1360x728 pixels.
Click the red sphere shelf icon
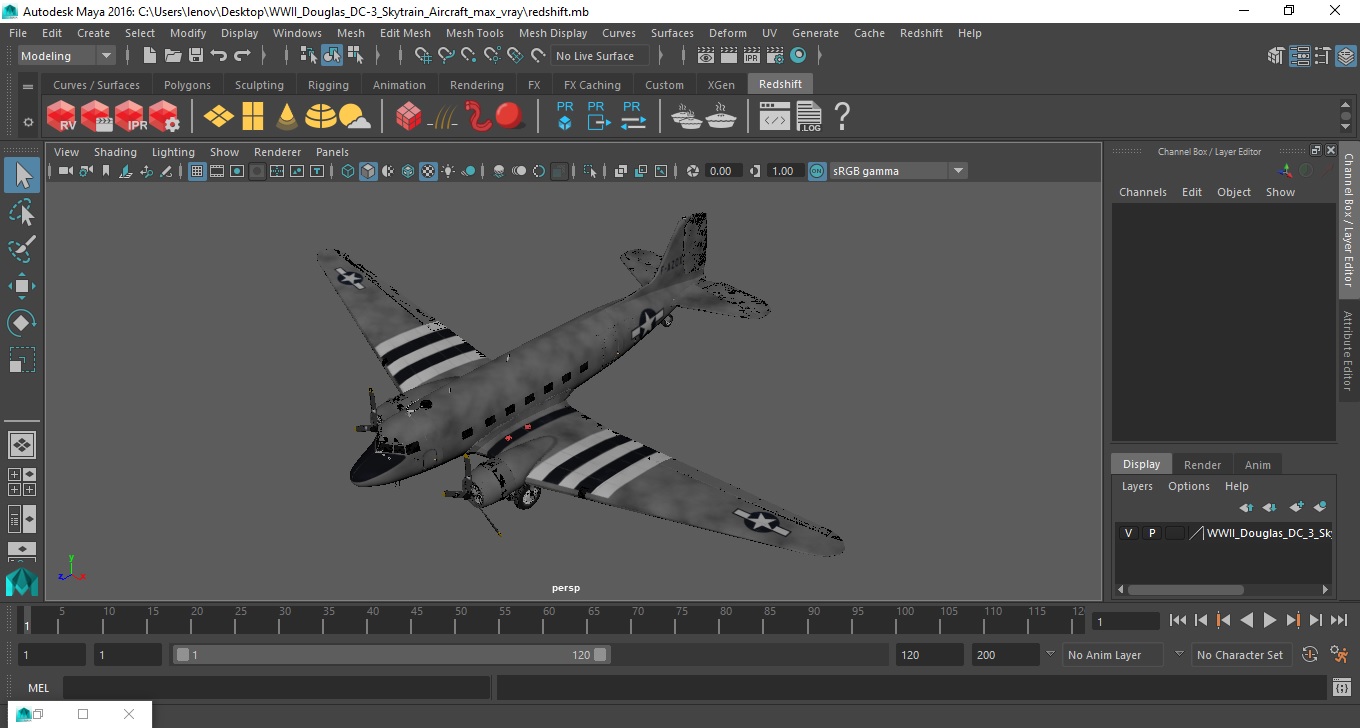point(510,116)
